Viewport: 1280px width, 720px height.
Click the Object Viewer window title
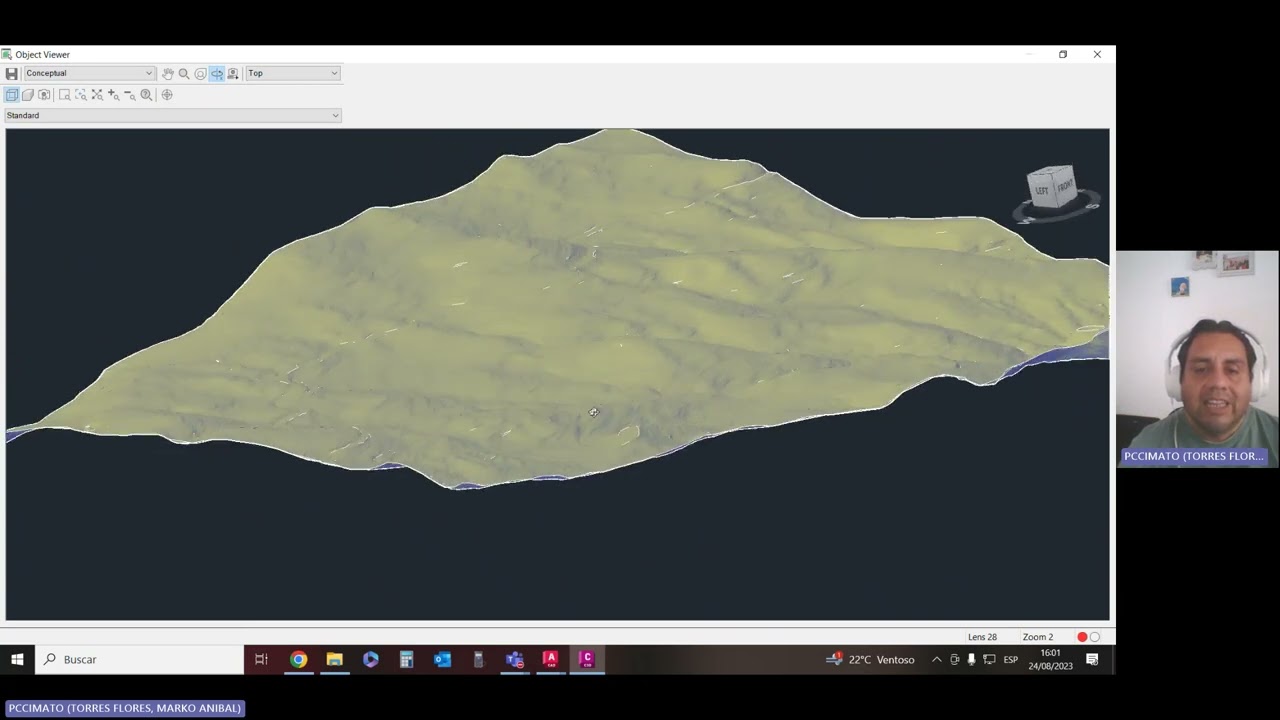(x=42, y=55)
